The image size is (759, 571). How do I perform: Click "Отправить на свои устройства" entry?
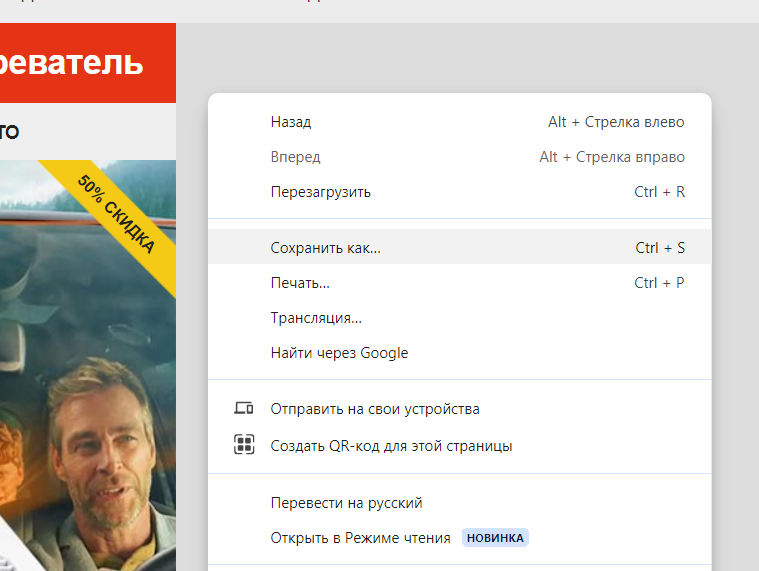459,409
